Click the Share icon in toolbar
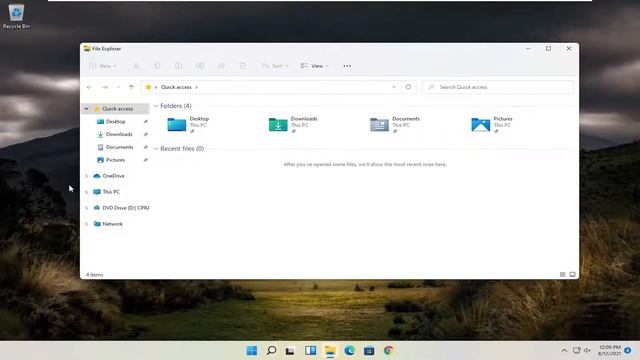Image resolution: width=640 pixels, height=360 pixels. (221, 66)
